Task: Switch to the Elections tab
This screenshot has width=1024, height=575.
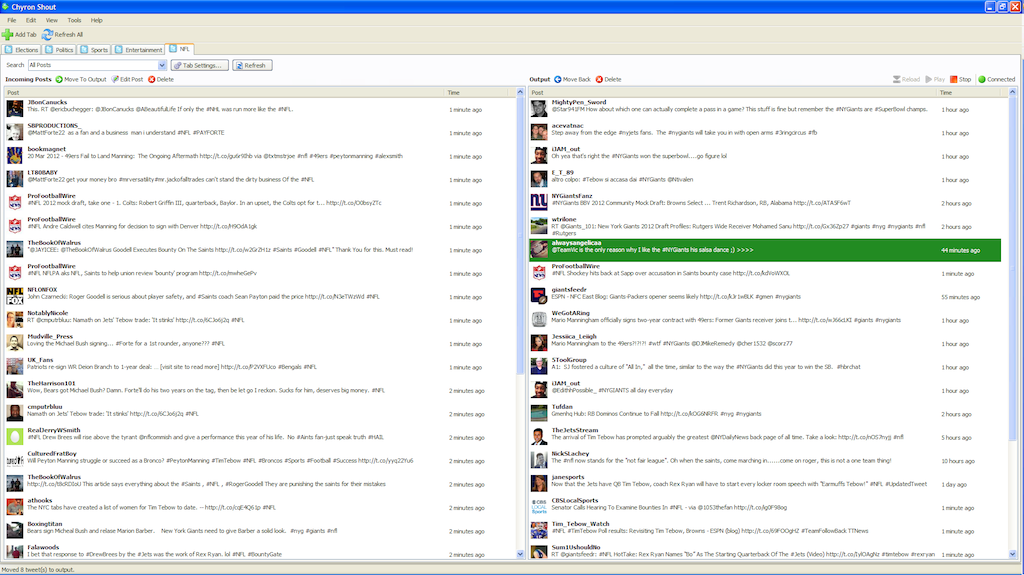Action: click(22, 50)
